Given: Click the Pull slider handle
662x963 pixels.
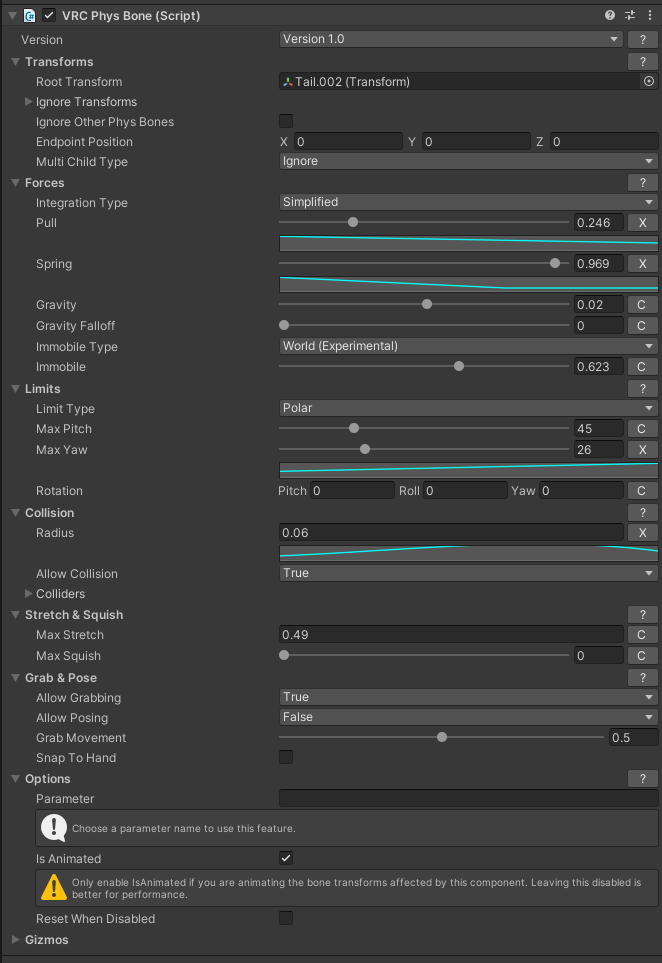Looking at the screenshot, I should (352, 222).
